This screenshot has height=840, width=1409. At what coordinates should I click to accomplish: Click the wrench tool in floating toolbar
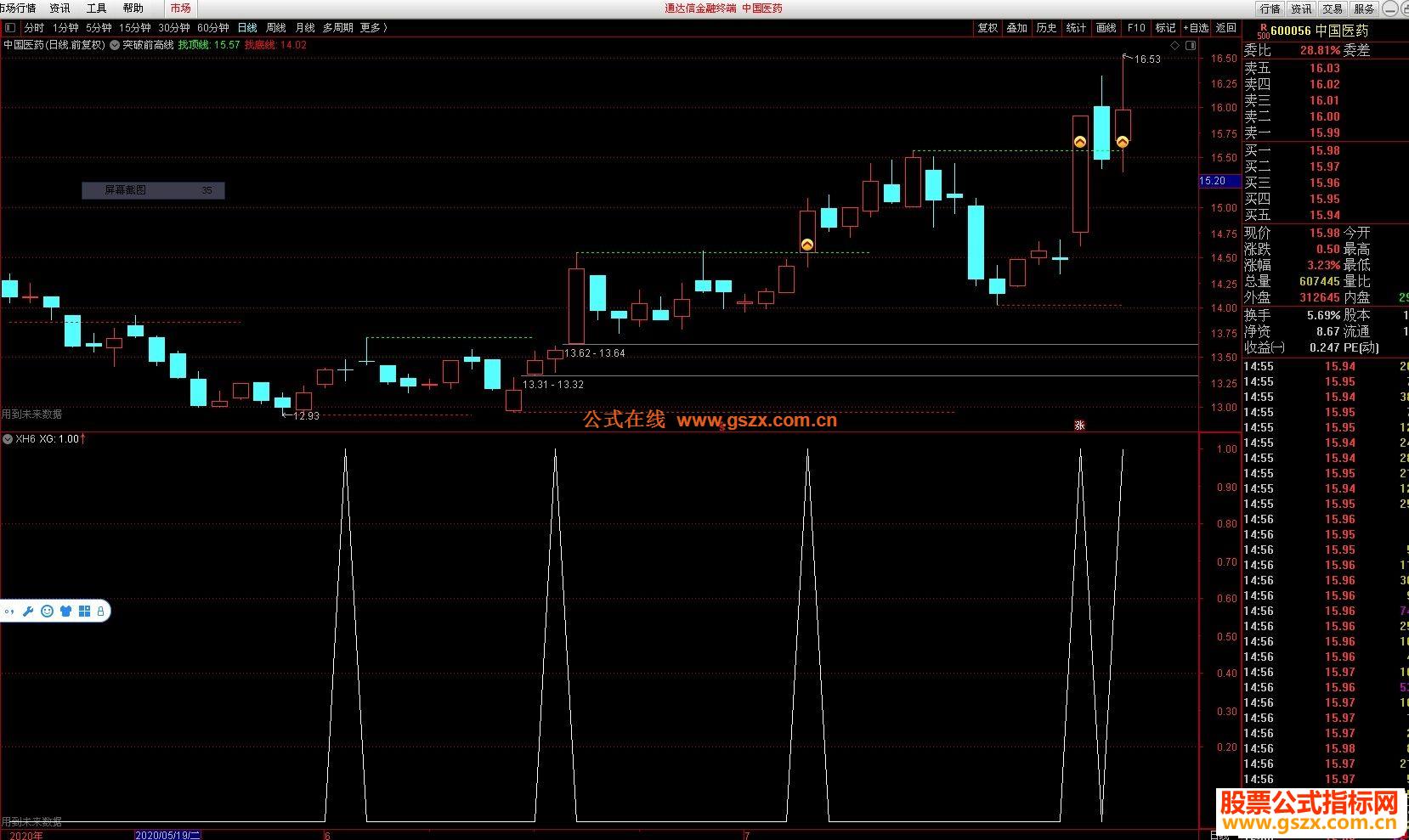(28, 611)
